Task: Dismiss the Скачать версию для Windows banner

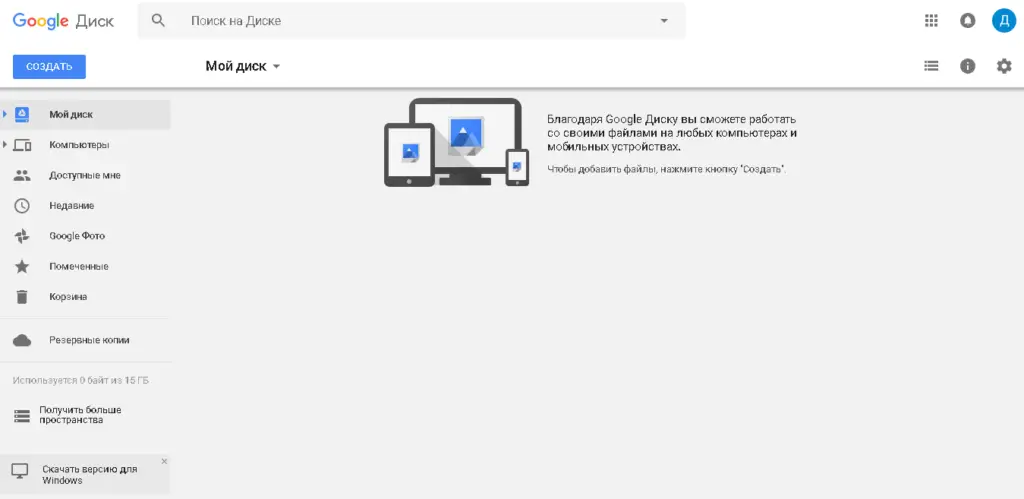Action: [164, 461]
